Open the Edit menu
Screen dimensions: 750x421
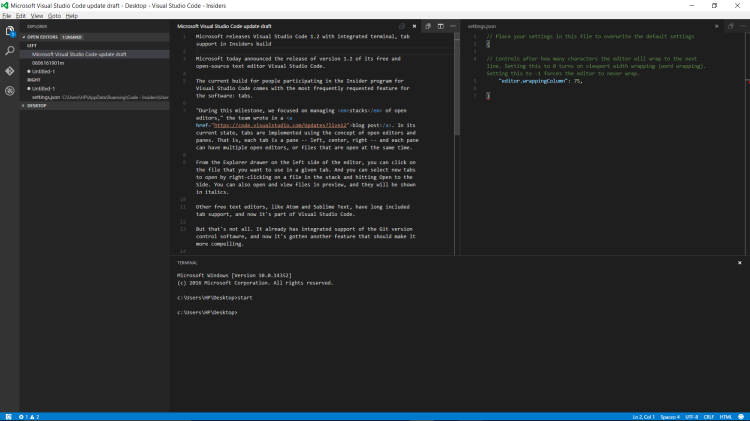click(x=21, y=16)
